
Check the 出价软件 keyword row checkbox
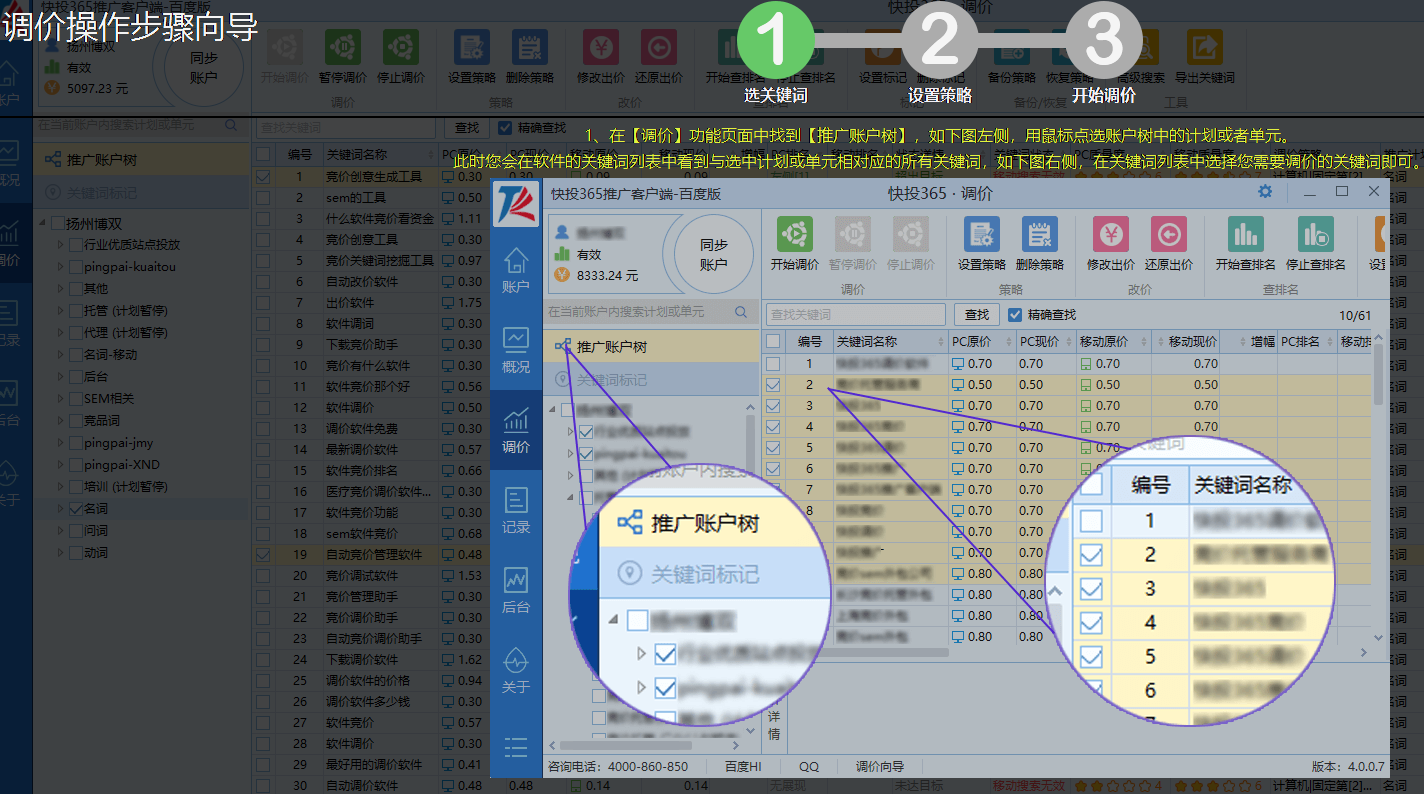point(263,302)
